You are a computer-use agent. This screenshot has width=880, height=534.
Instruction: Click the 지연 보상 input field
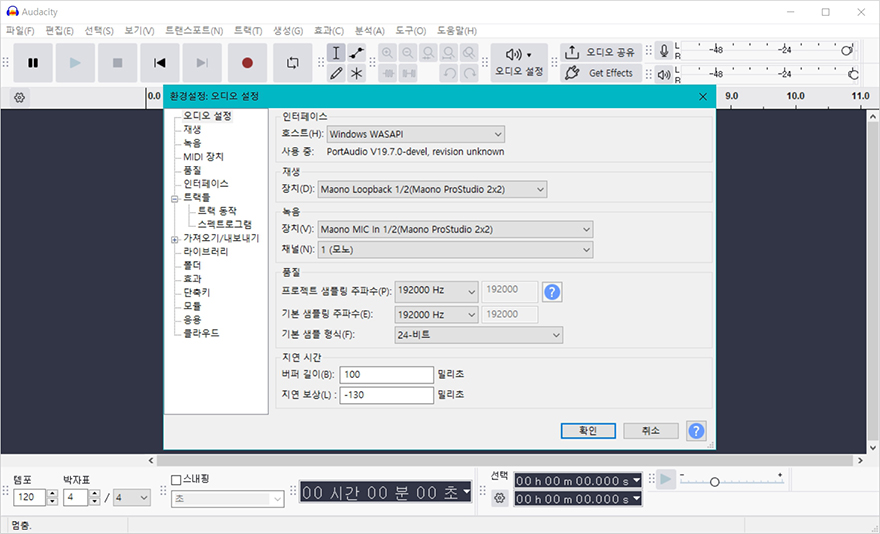(386, 395)
